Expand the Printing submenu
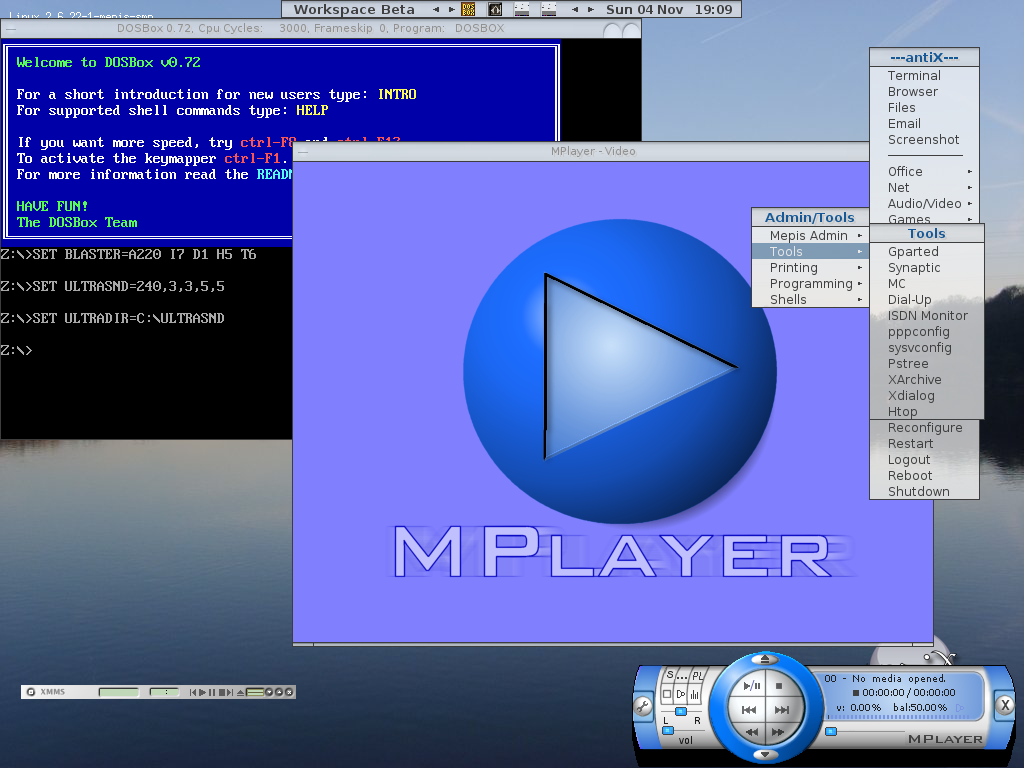The image size is (1024, 768). [x=810, y=268]
